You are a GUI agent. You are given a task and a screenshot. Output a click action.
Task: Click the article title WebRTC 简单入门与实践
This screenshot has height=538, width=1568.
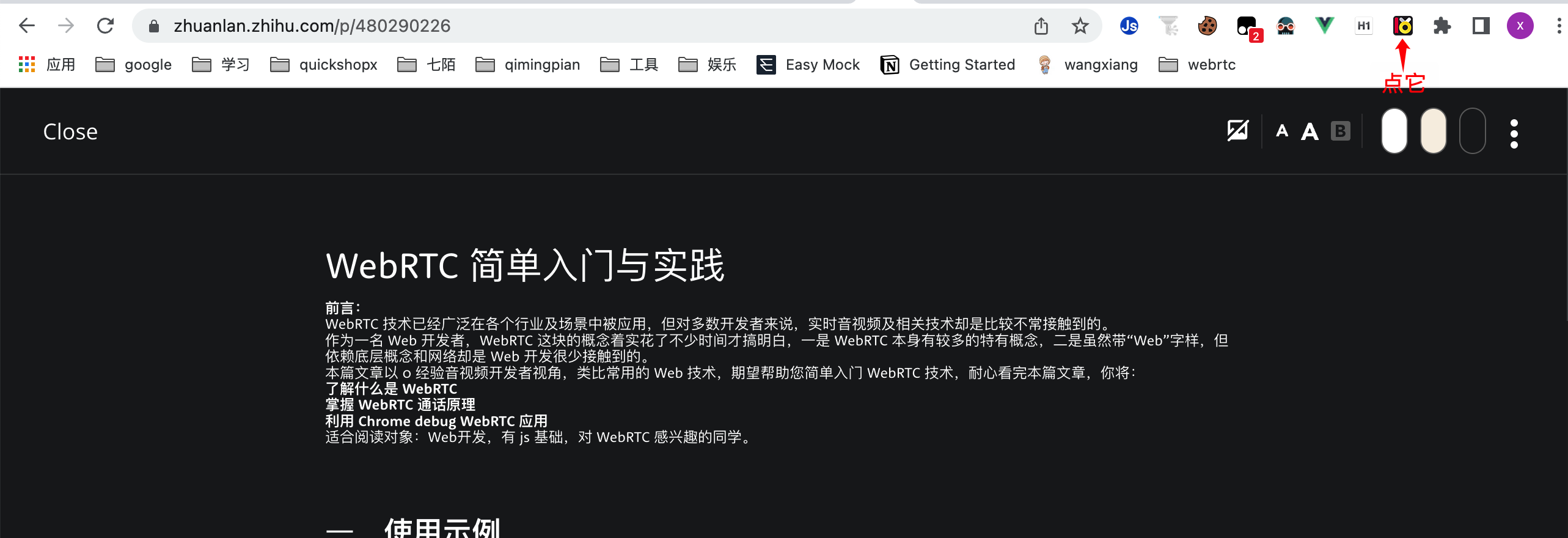(525, 266)
